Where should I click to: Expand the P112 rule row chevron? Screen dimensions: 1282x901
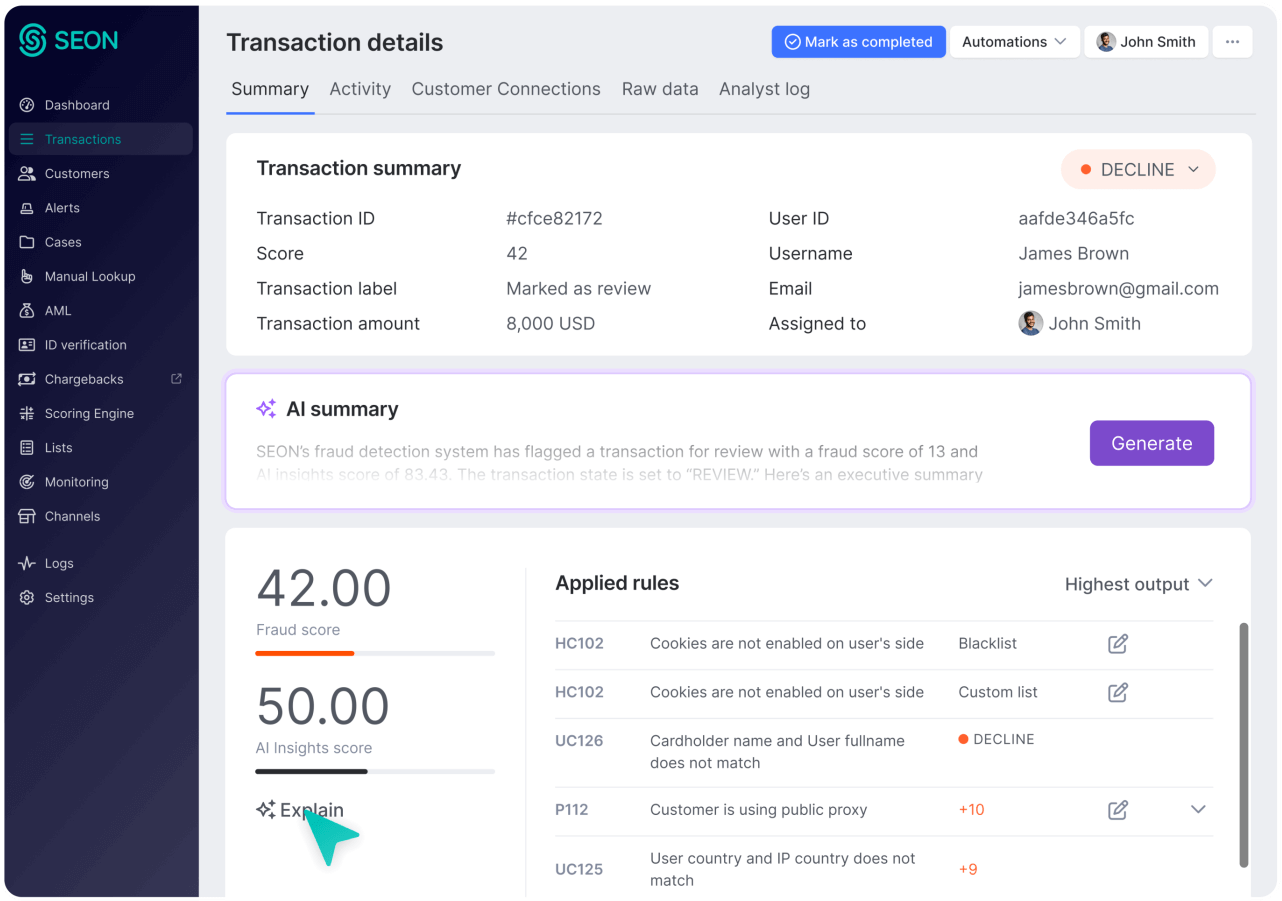click(x=1198, y=809)
